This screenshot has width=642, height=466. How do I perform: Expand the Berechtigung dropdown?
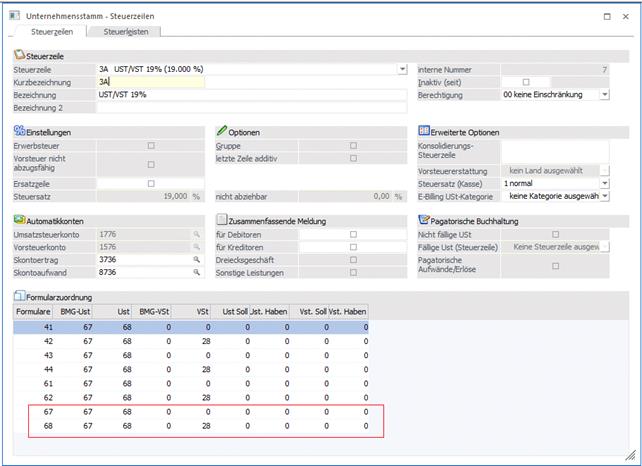click(604, 95)
